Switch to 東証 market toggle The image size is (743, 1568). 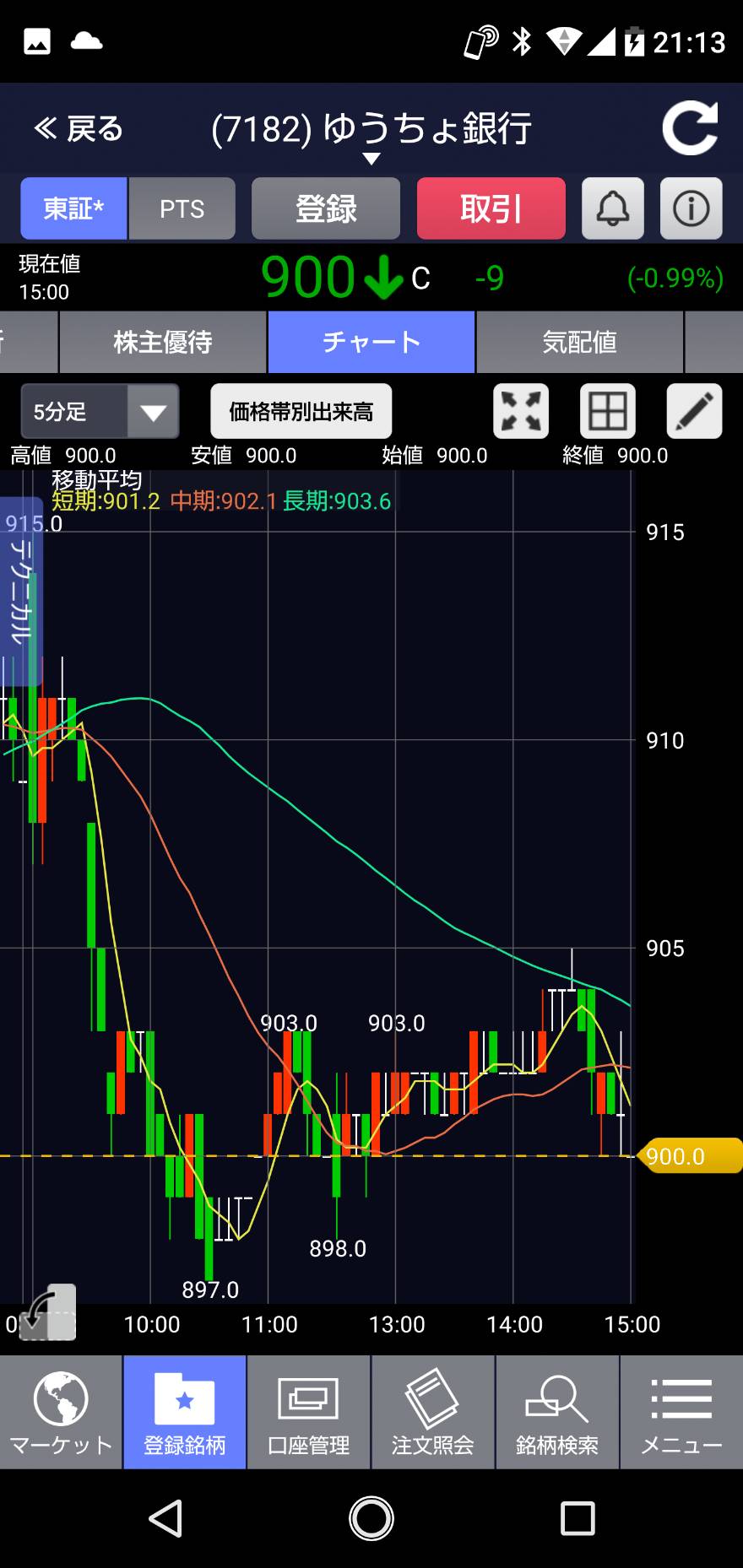point(73,208)
